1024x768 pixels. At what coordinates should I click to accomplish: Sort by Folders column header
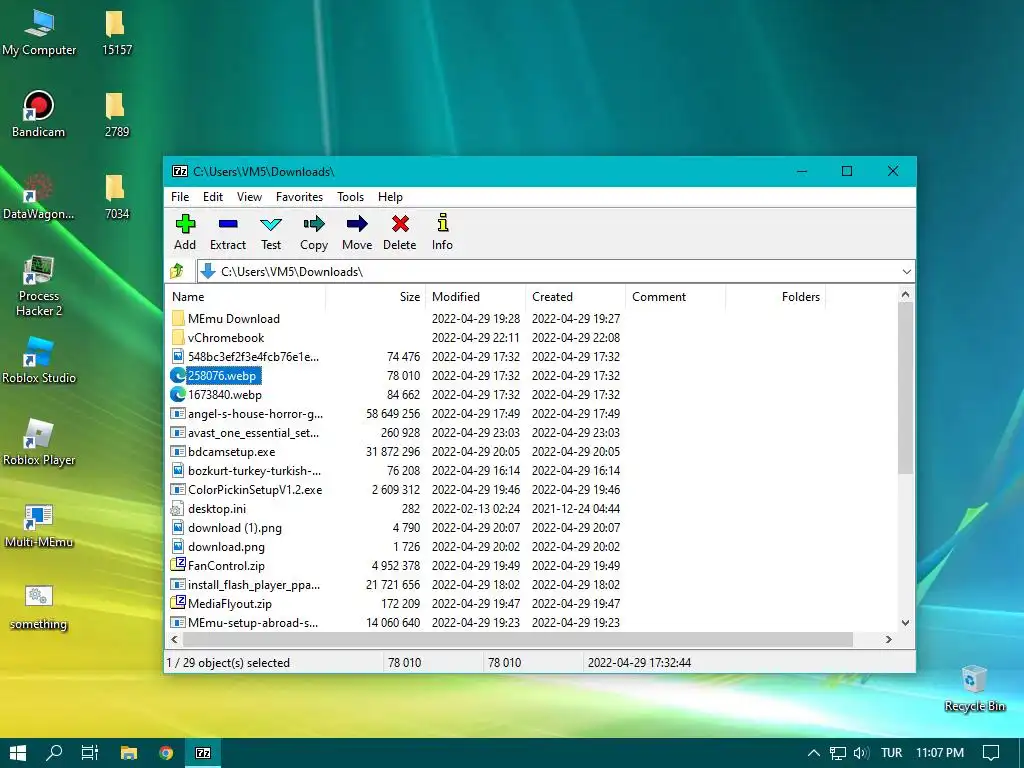click(775, 296)
